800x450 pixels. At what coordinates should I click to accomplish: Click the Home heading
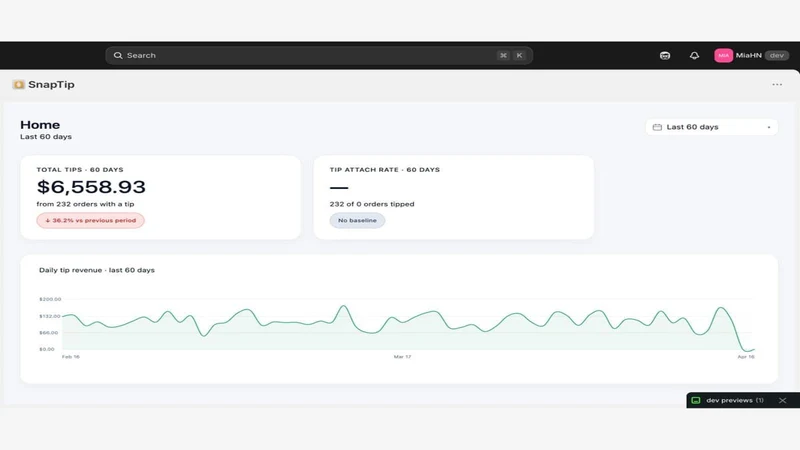(x=40, y=124)
